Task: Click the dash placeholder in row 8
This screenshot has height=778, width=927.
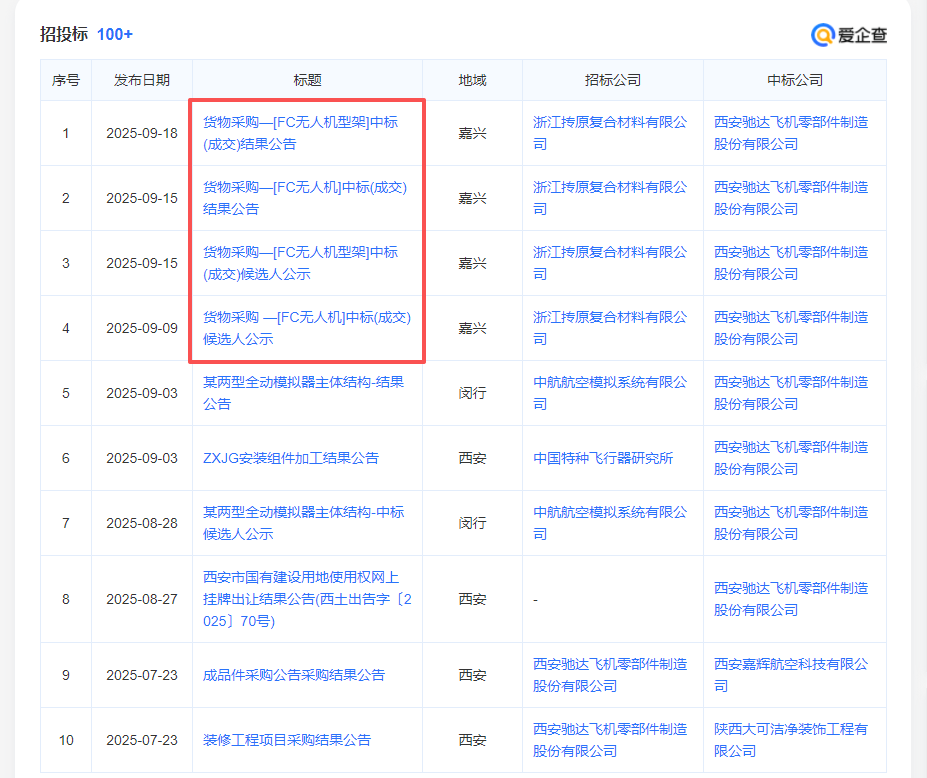Action: tap(536, 600)
